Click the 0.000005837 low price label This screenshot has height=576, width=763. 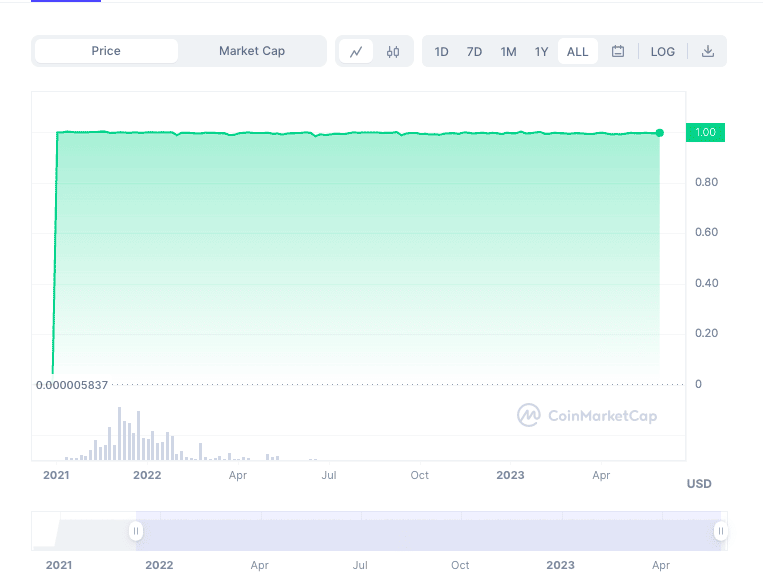point(72,385)
